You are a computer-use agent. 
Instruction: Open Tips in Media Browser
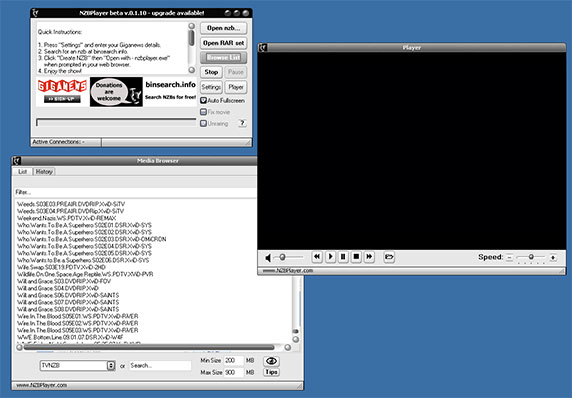(271, 372)
